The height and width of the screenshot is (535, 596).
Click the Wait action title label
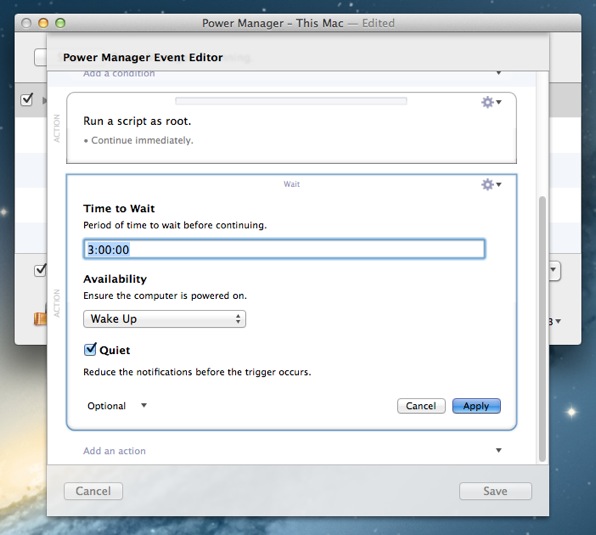tap(292, 184)
